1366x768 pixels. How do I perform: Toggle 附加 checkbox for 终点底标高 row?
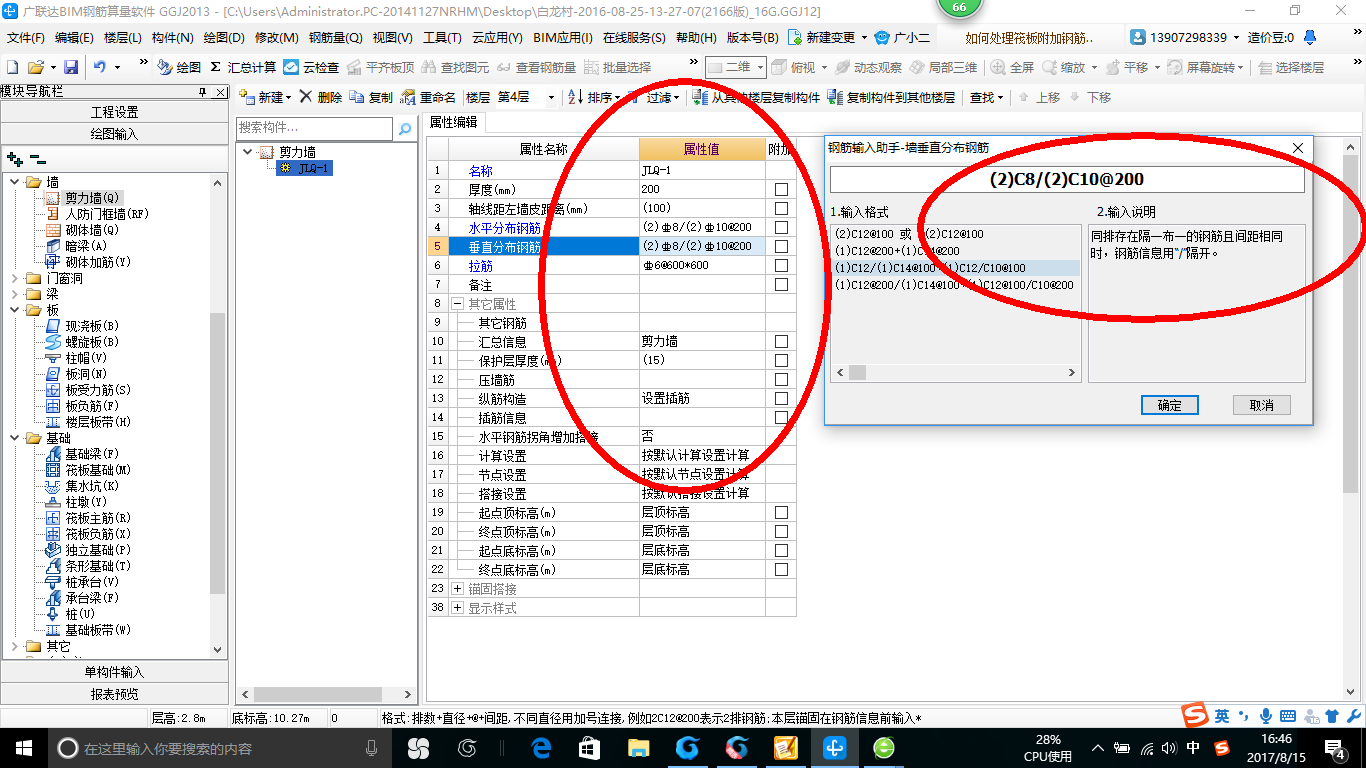(x=781, y=569)
